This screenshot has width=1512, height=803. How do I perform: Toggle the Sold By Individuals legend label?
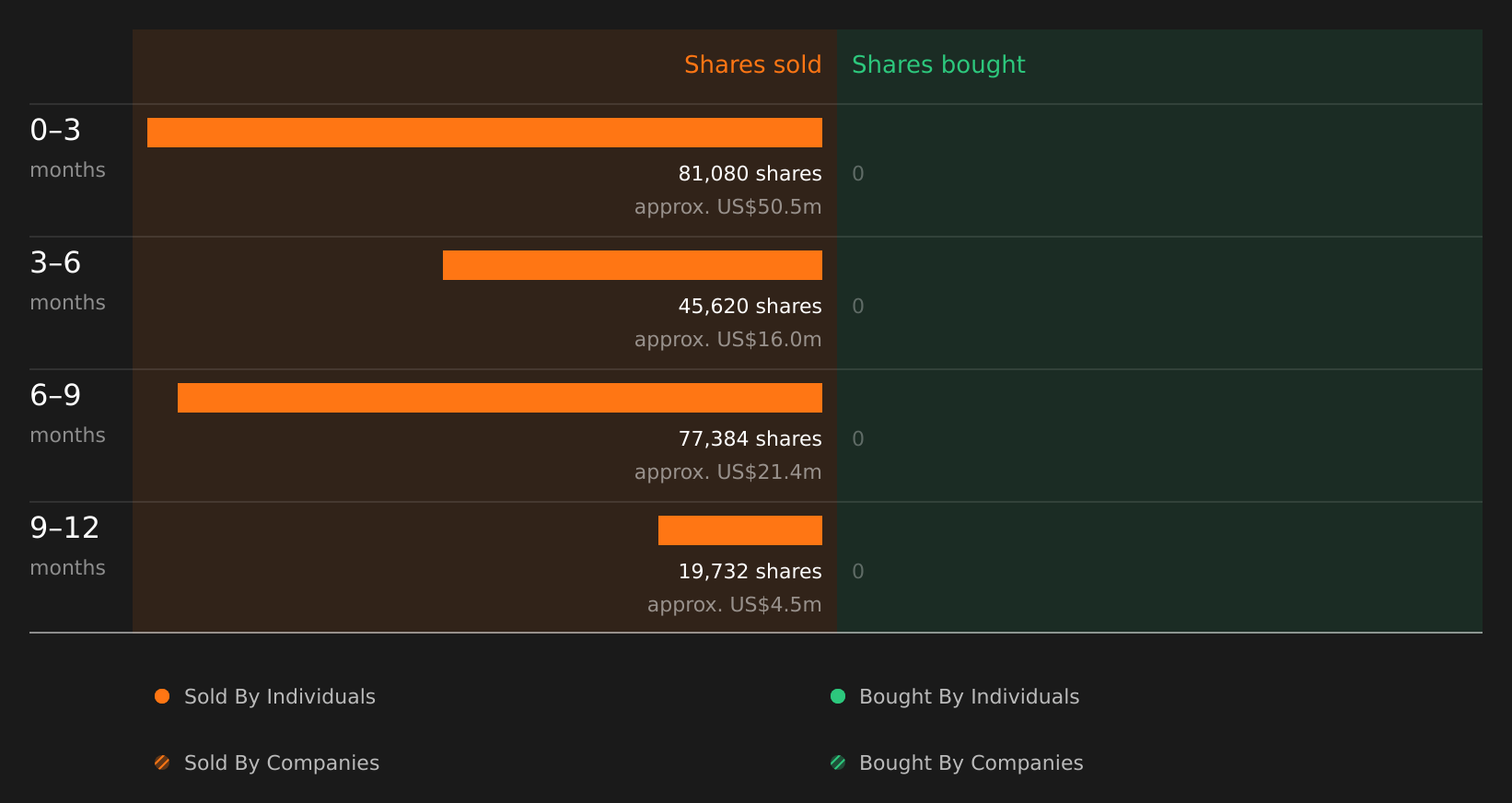coord(280,697)
